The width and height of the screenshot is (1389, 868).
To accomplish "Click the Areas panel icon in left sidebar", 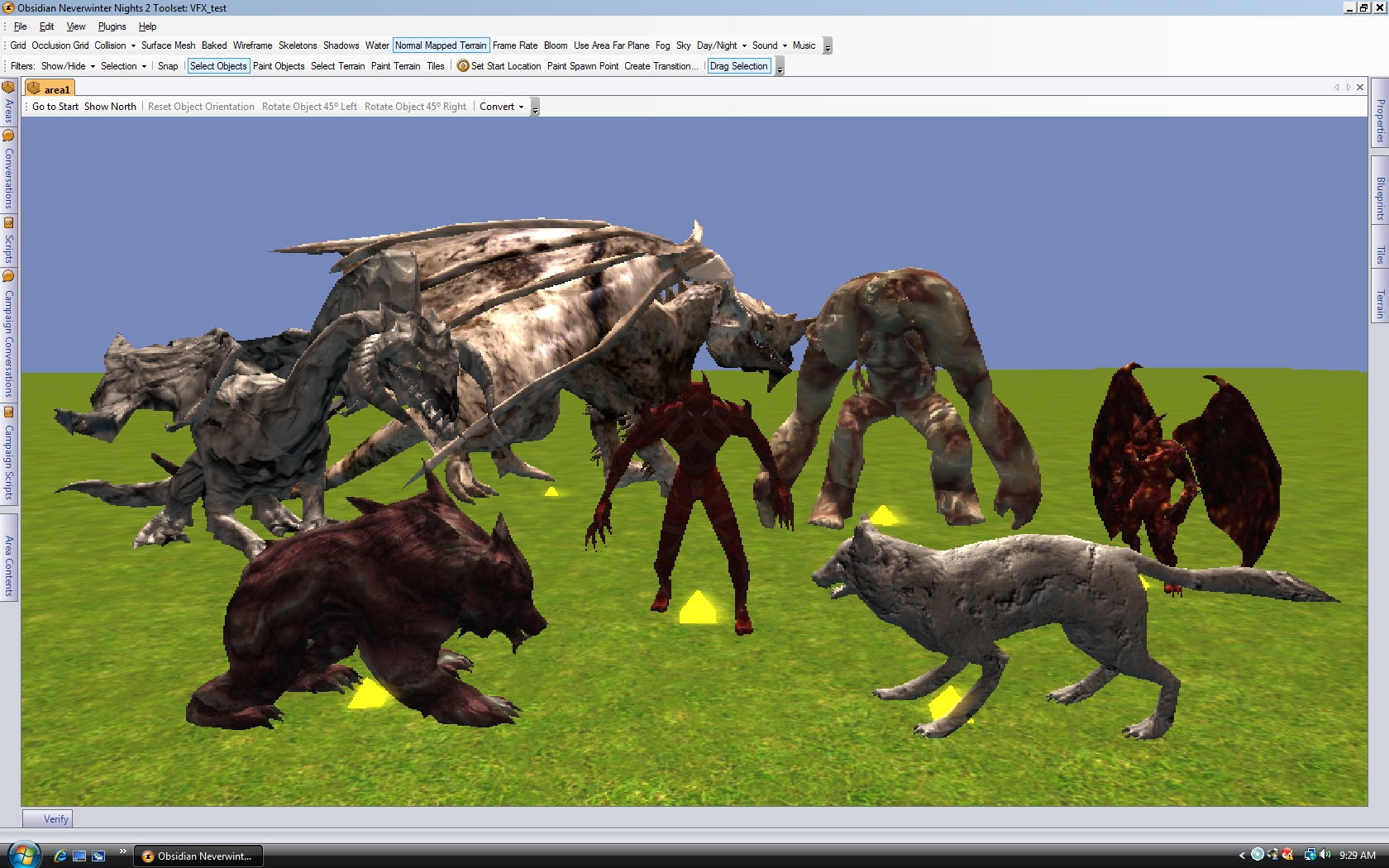I will tap(8, 88).
